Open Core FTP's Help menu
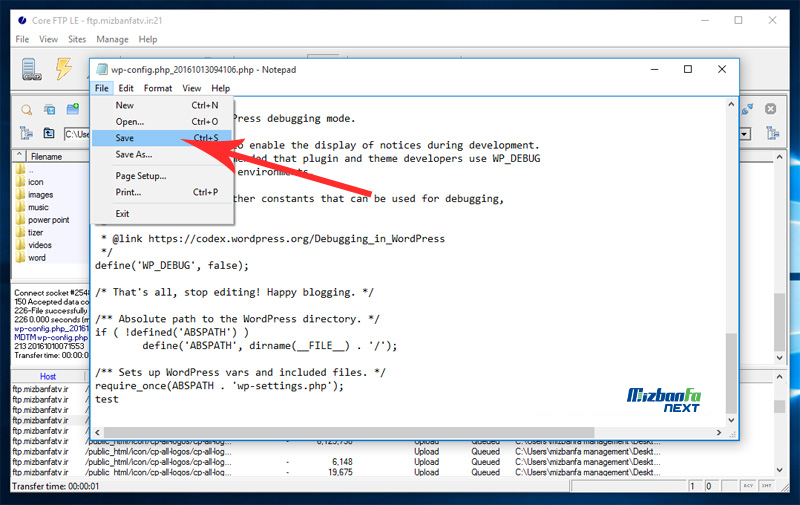Screen dimensions: 800x505 point(148,39)
